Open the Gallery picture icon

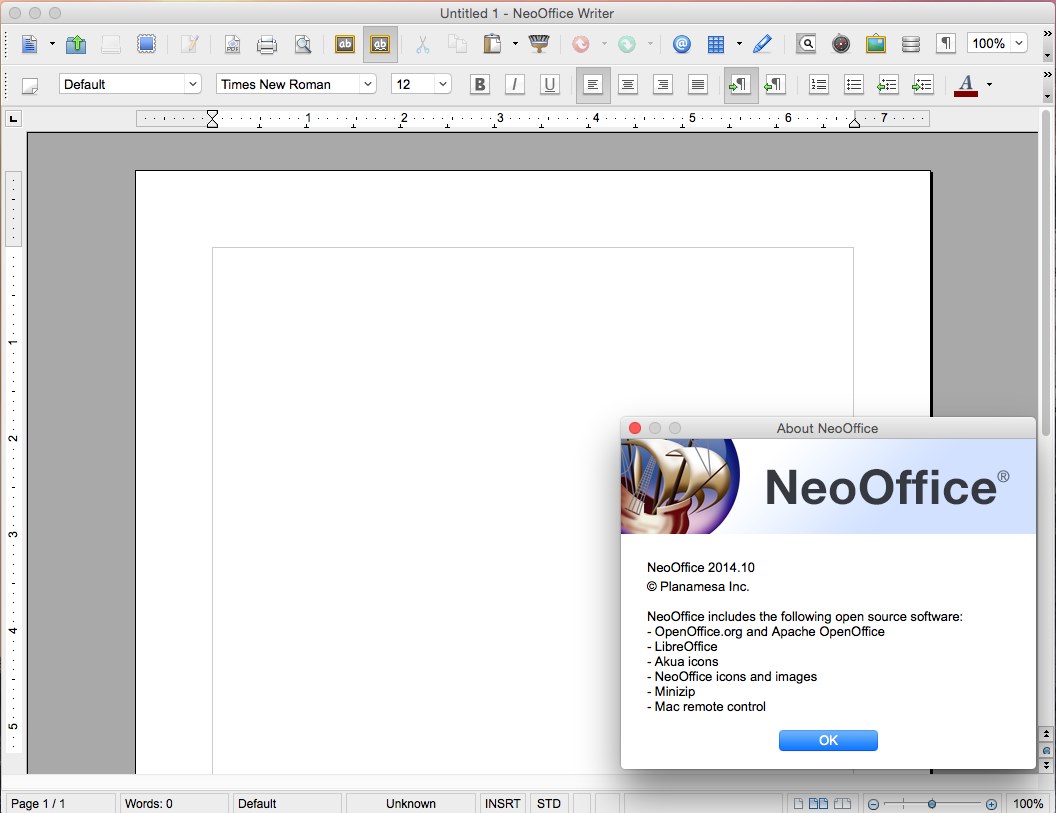point(876,44)
